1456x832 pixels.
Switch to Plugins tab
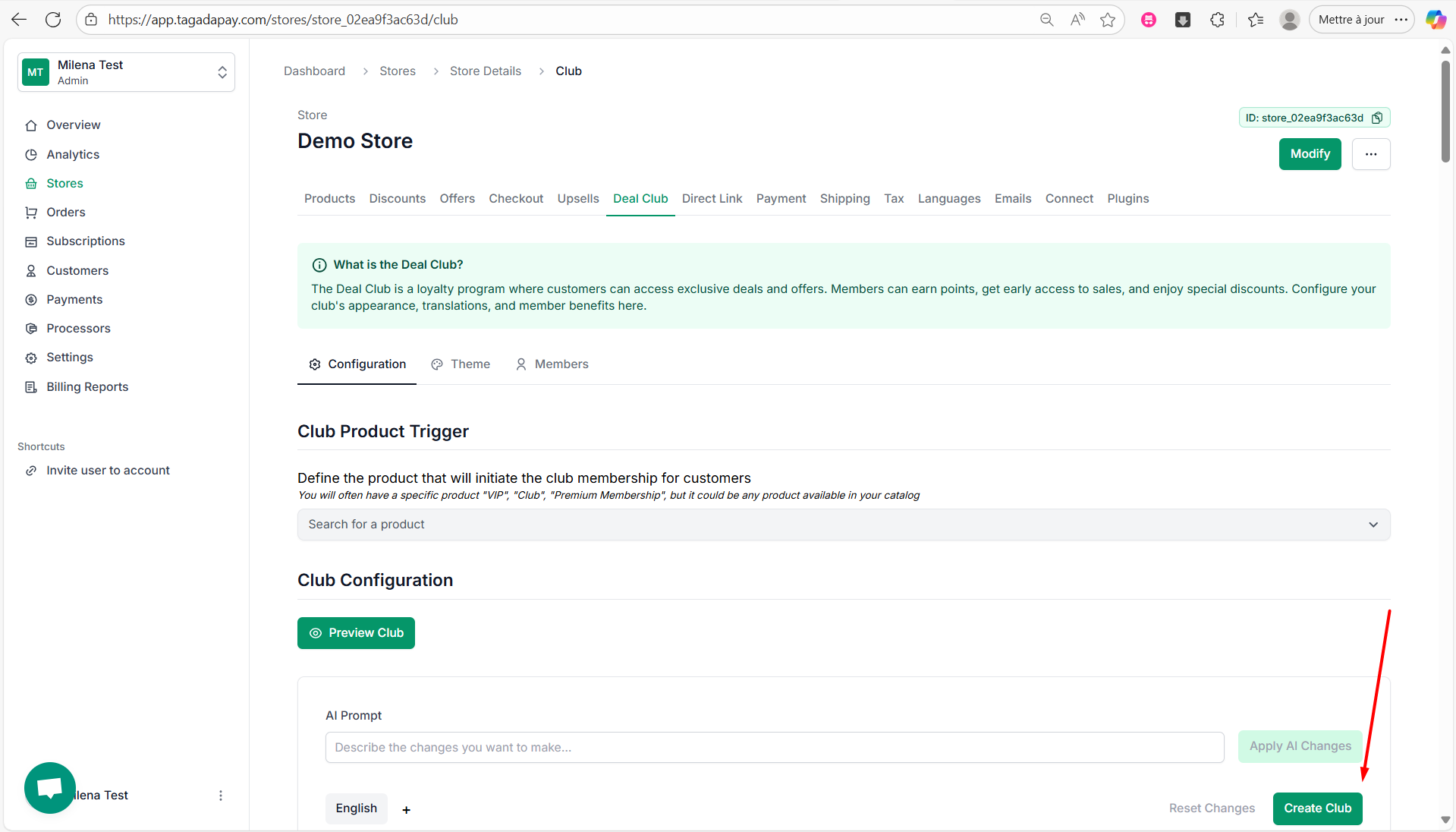[1127, 199]
